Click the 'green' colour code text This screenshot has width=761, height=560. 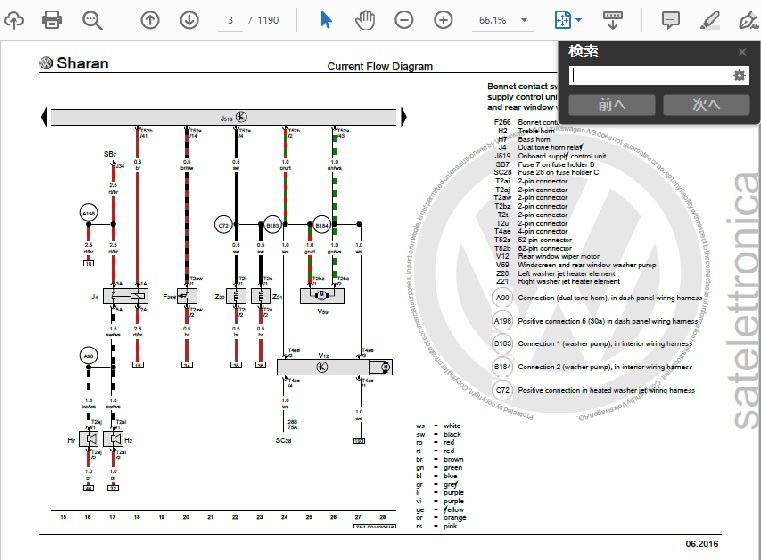453,467
